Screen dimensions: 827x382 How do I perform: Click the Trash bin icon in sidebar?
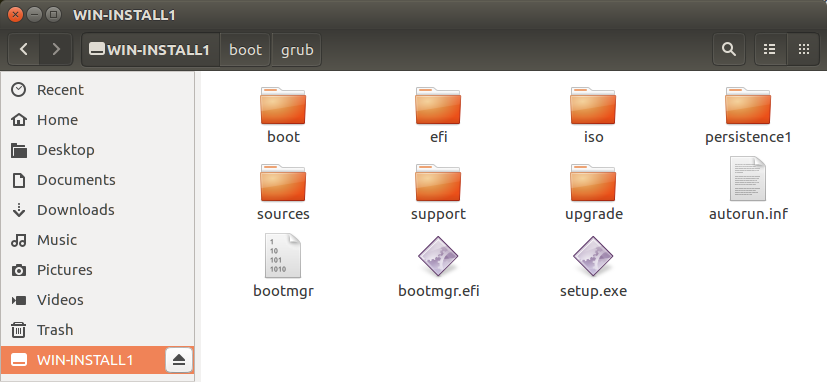click(18, 330)
